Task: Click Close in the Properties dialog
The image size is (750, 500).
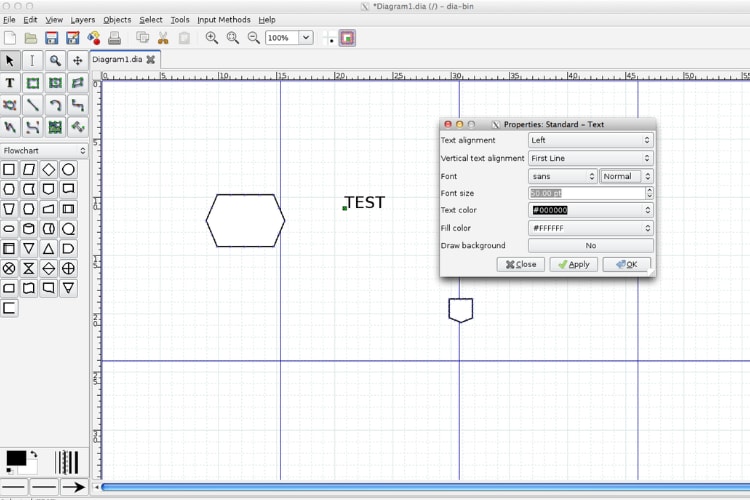Action: click(520, 264)
